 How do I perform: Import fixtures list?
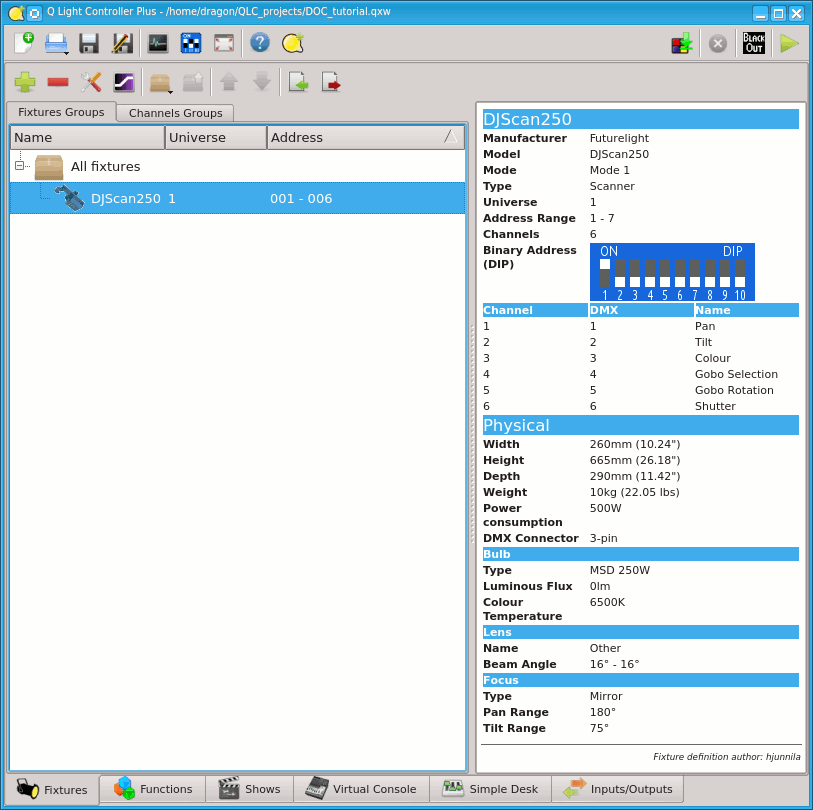coord(298,82)
